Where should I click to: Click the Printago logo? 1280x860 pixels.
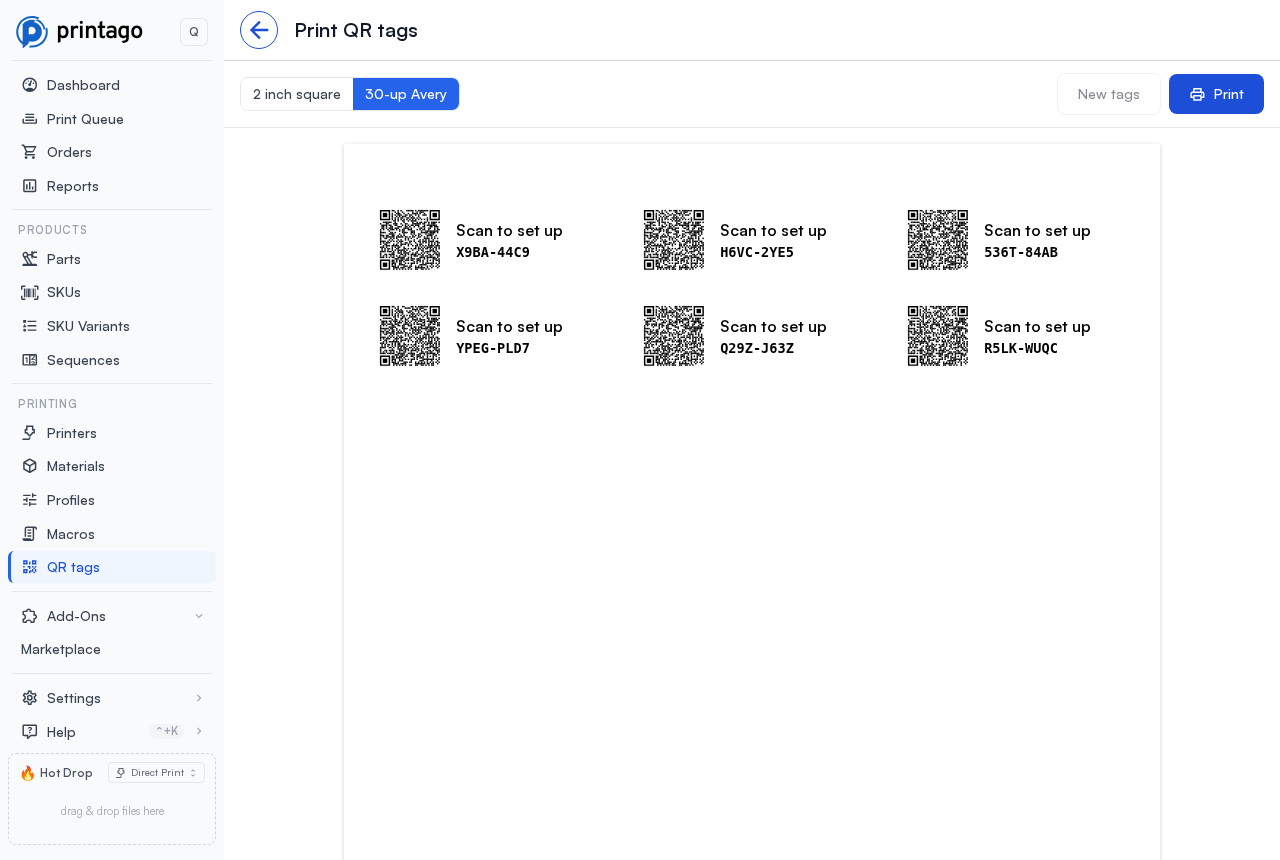[x=80, y=31]
